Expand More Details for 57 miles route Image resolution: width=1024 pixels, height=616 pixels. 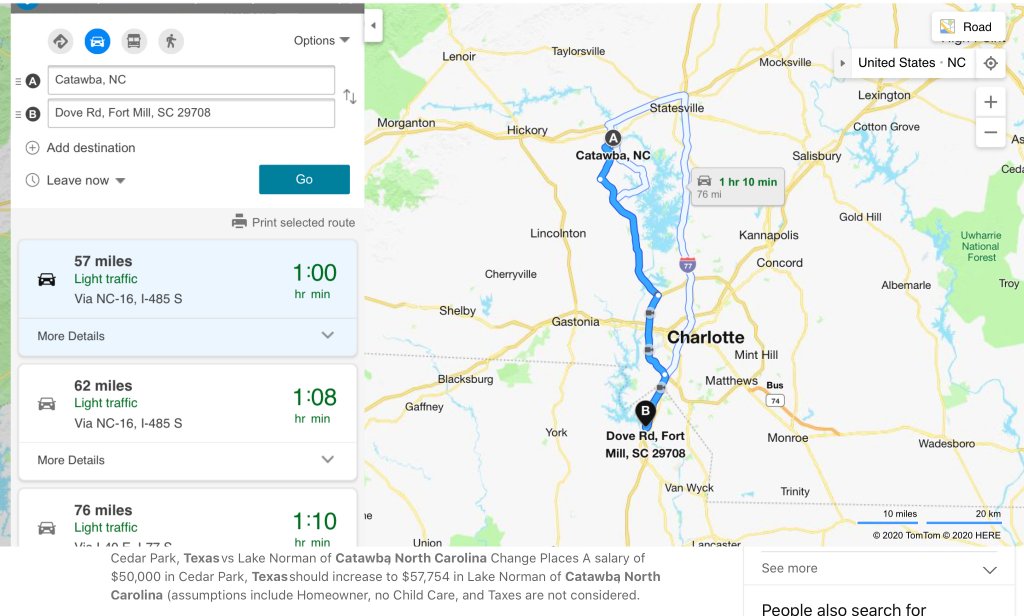tap(187, 336)
